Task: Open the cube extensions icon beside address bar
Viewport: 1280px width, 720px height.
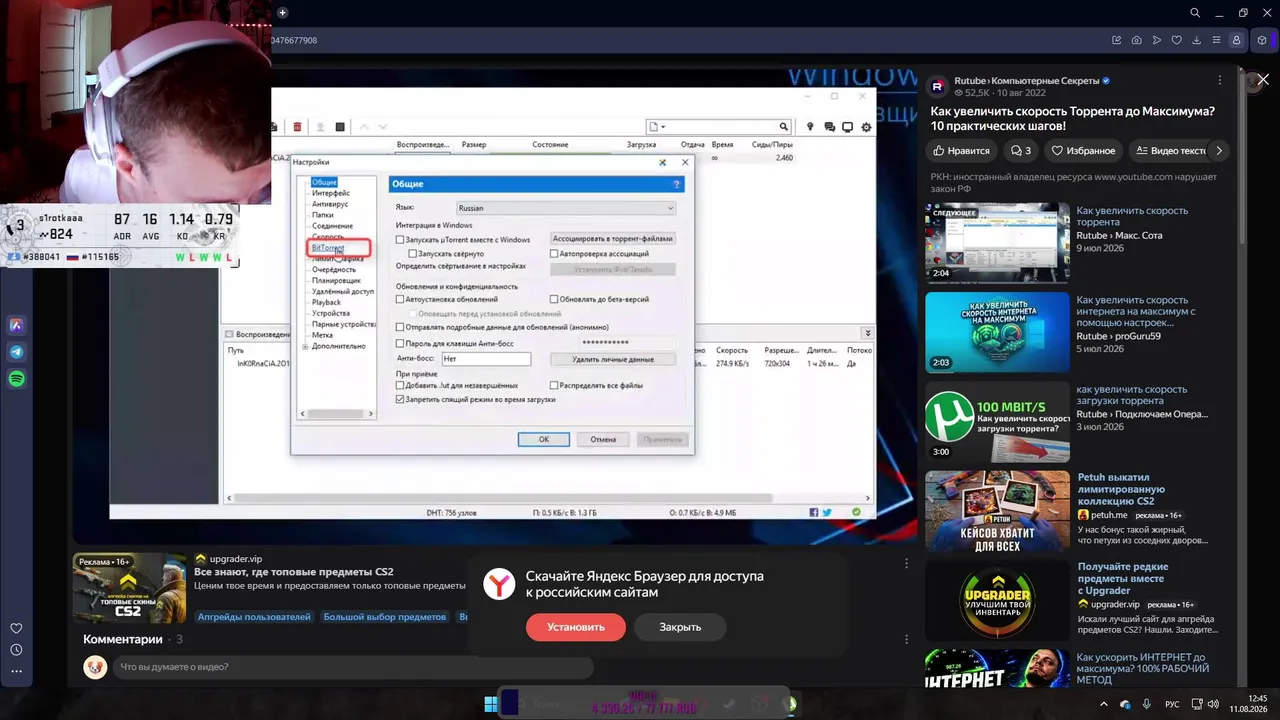Action: coord(1262,40)
